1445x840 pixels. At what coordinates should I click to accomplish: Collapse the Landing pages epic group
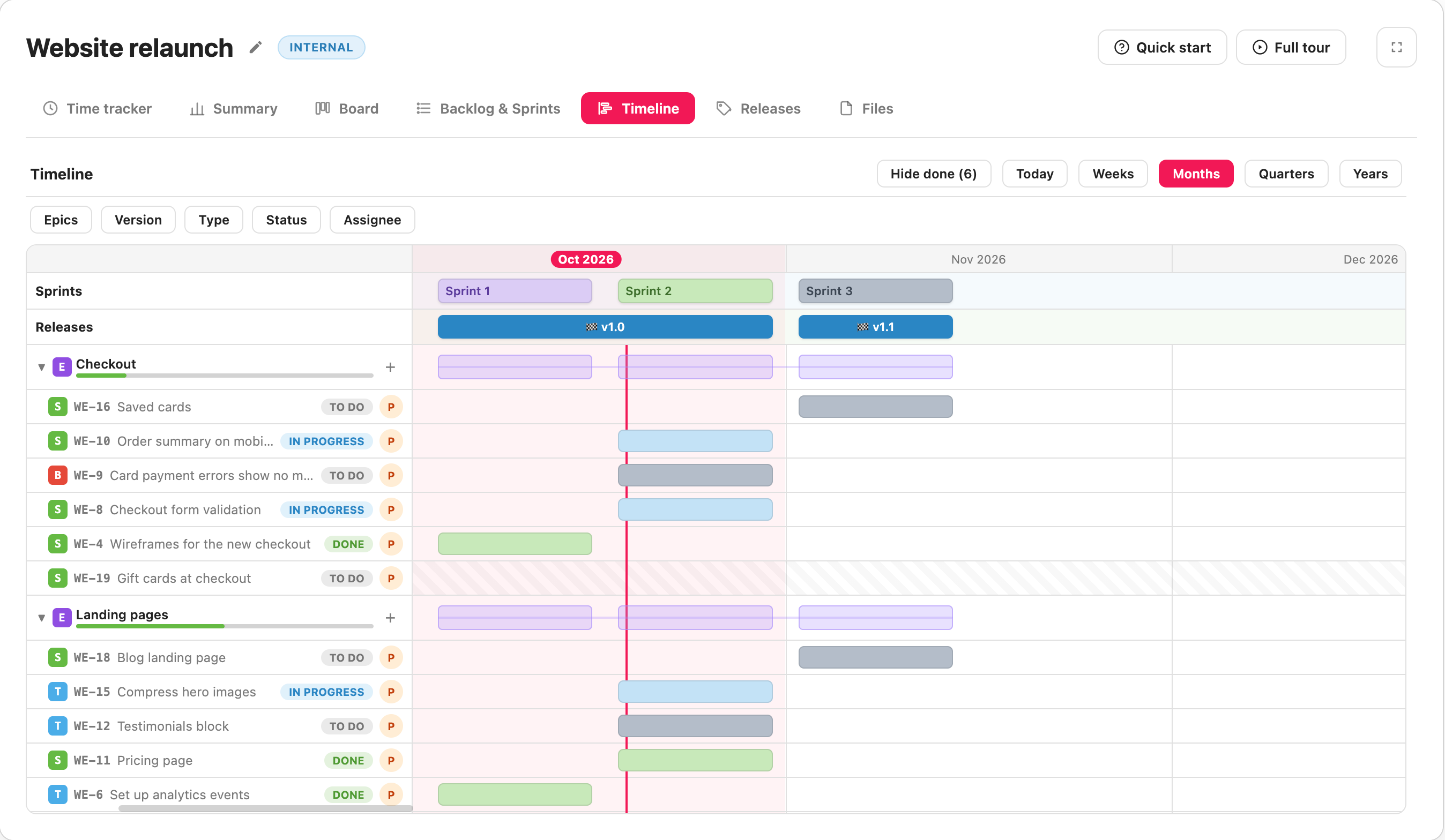coord(41,618)
